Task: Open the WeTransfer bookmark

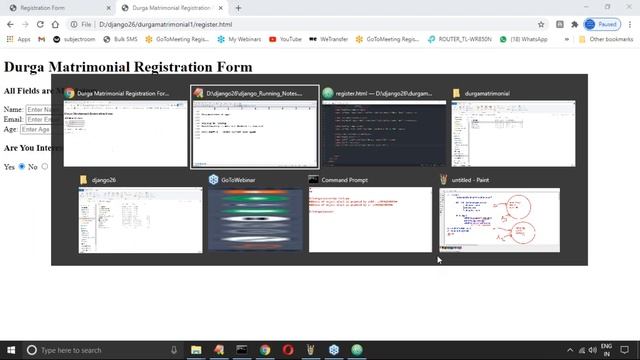Action: click(x=328, y=39)
